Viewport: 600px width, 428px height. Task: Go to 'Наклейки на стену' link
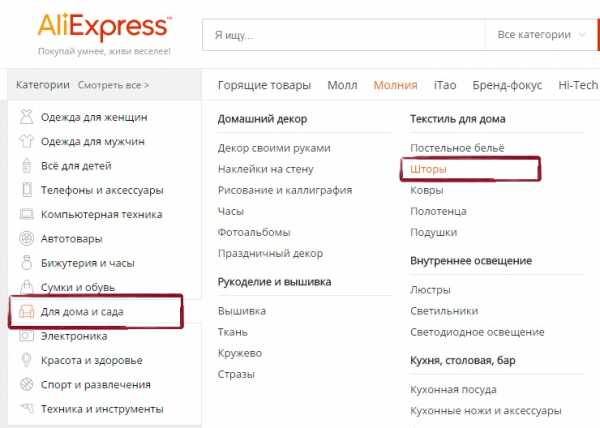(x=264, y=169)
